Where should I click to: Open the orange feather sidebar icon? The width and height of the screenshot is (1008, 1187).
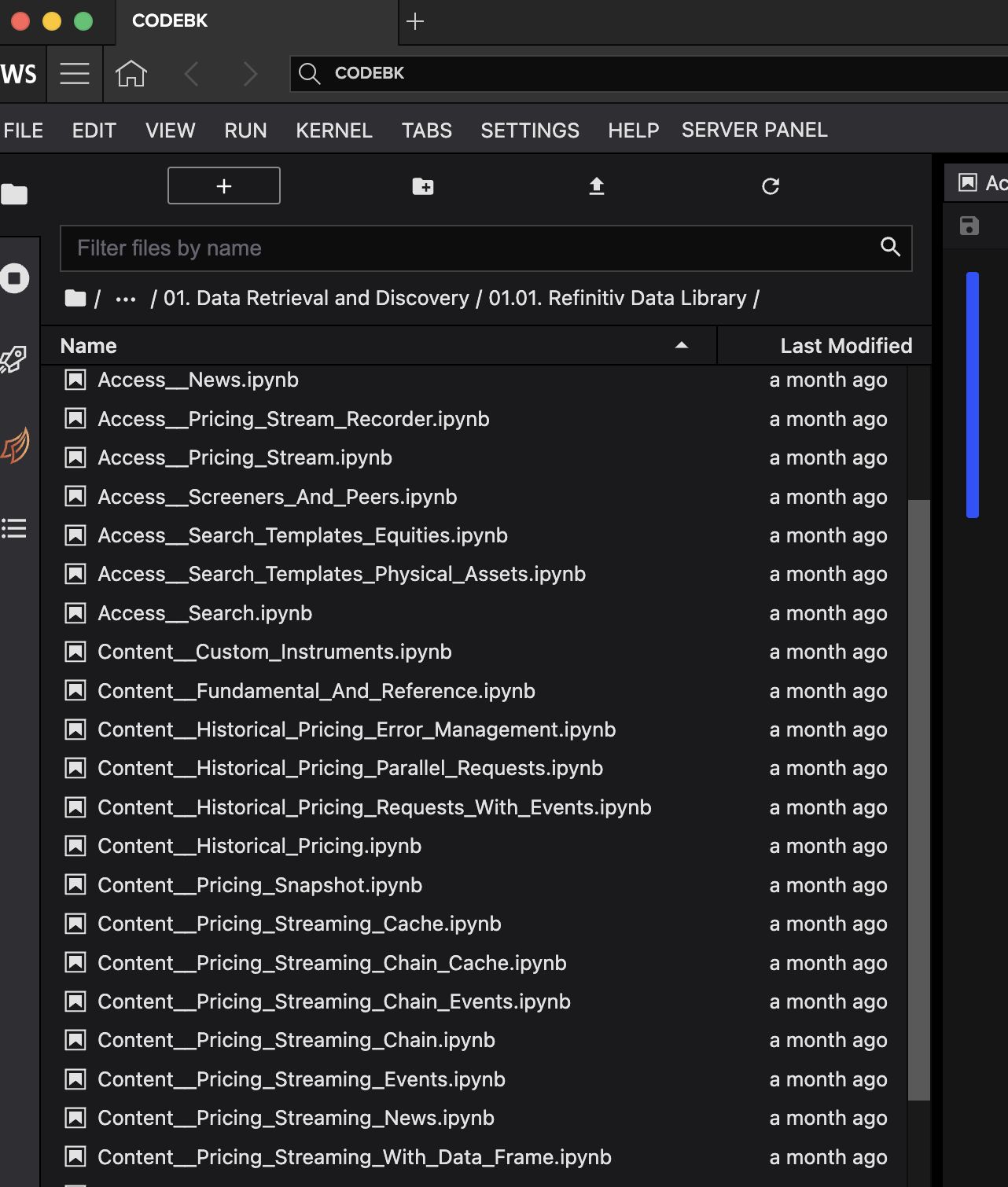click(x=16, y=445)
